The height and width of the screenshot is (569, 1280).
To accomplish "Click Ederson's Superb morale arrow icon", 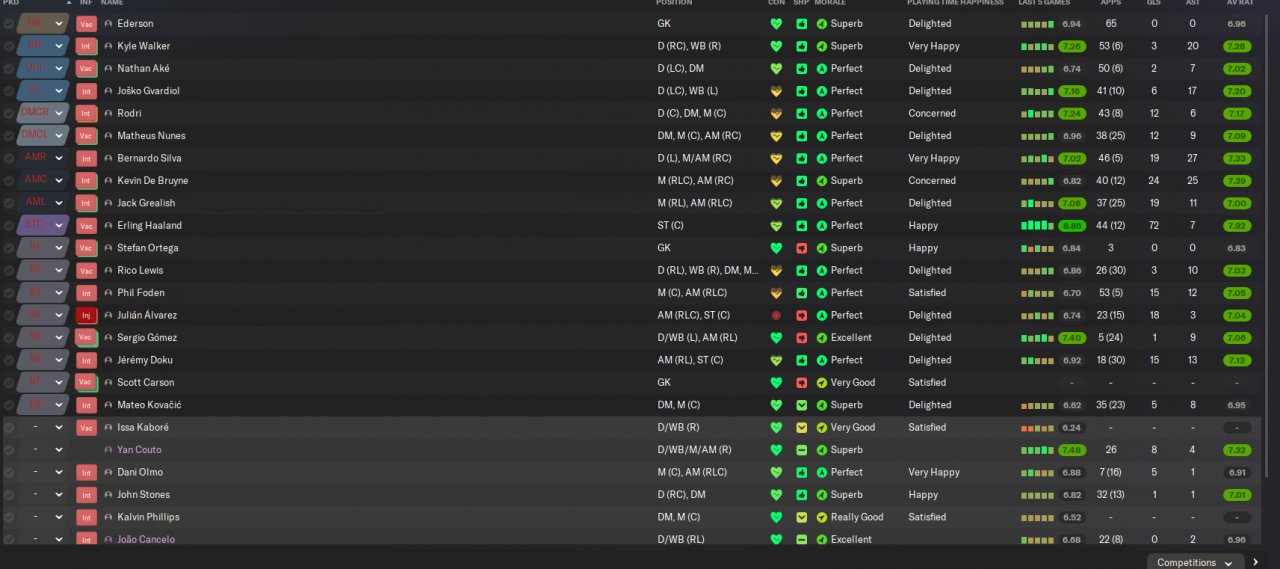I will (x=822, y=23).
